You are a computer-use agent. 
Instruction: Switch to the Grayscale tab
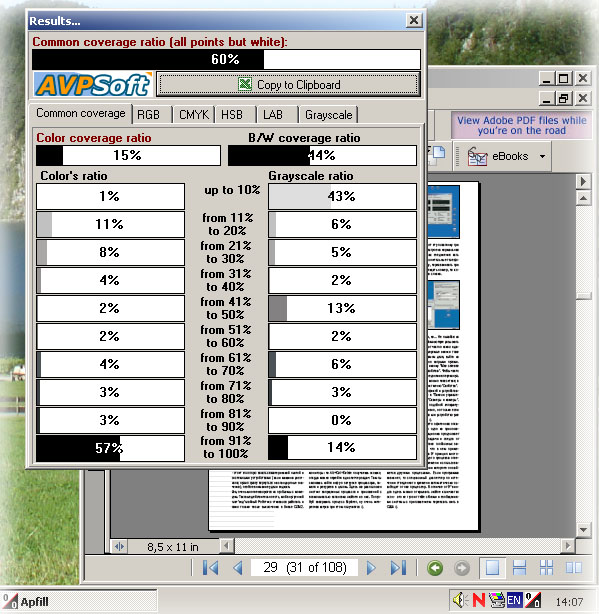point(328,115)
